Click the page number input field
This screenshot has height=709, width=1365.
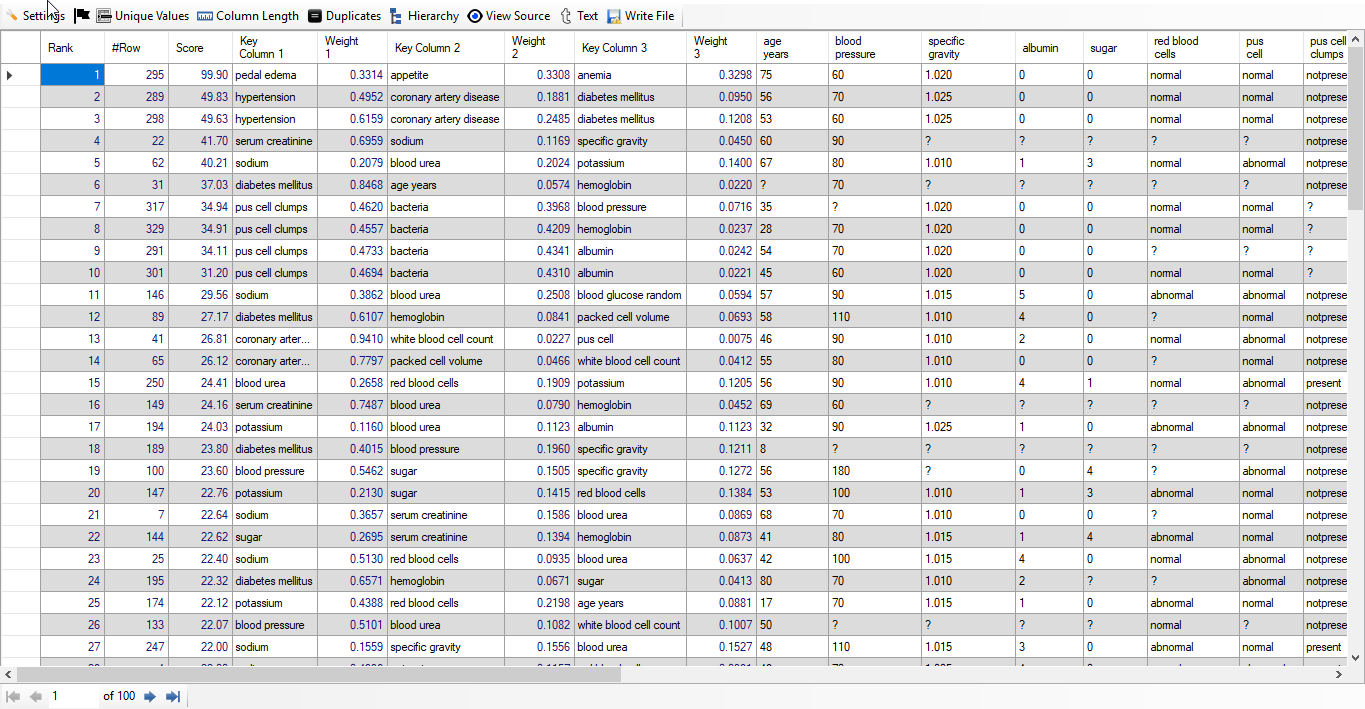(72, 696)
